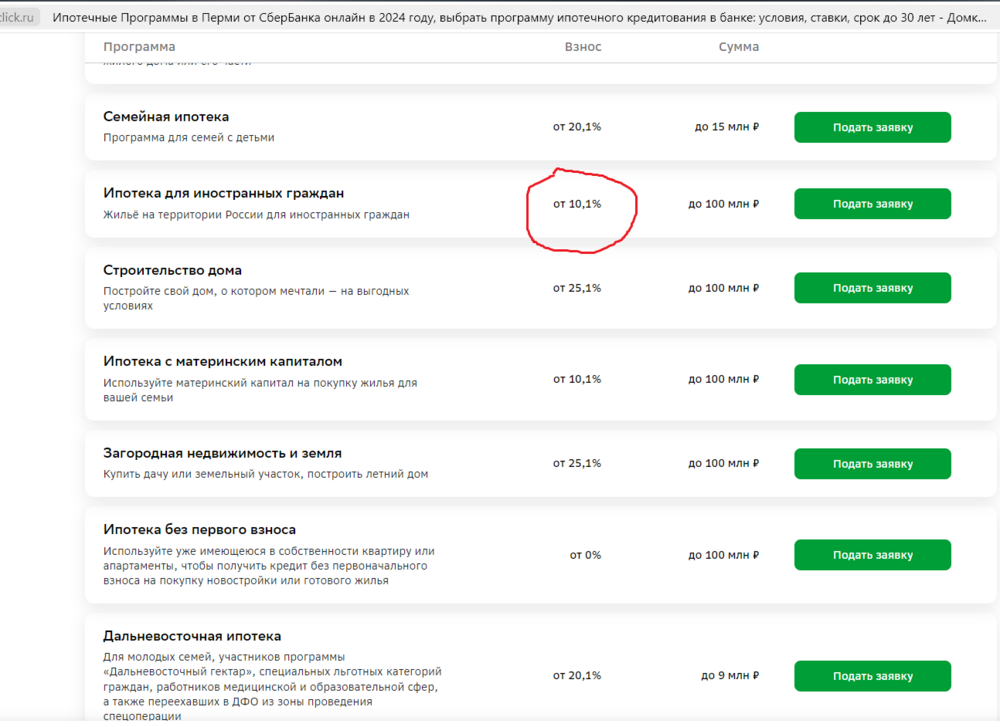This screenshot has width=1000, height=727.
Task: Click the Программа column header
Action: (139, 47)
